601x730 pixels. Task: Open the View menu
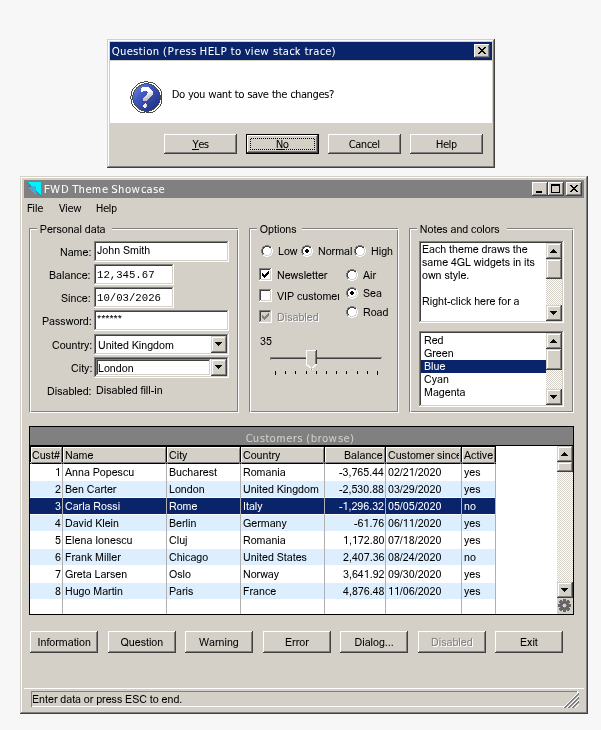tap(70, 208)
